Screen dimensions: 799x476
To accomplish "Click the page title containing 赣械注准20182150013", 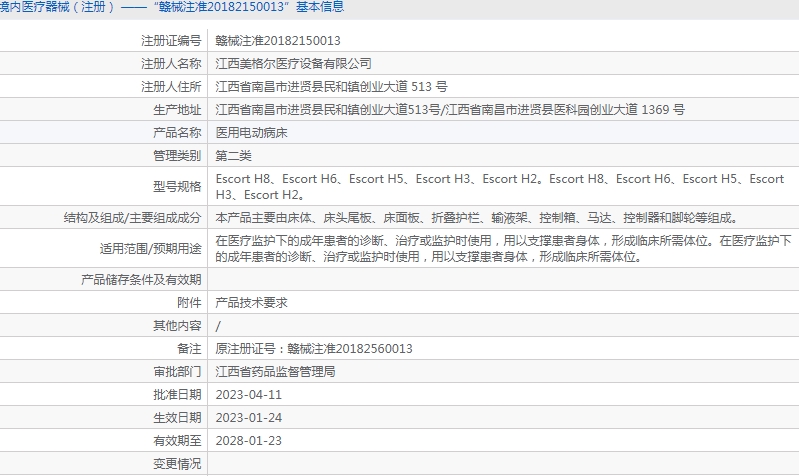I will coord(172,7).
